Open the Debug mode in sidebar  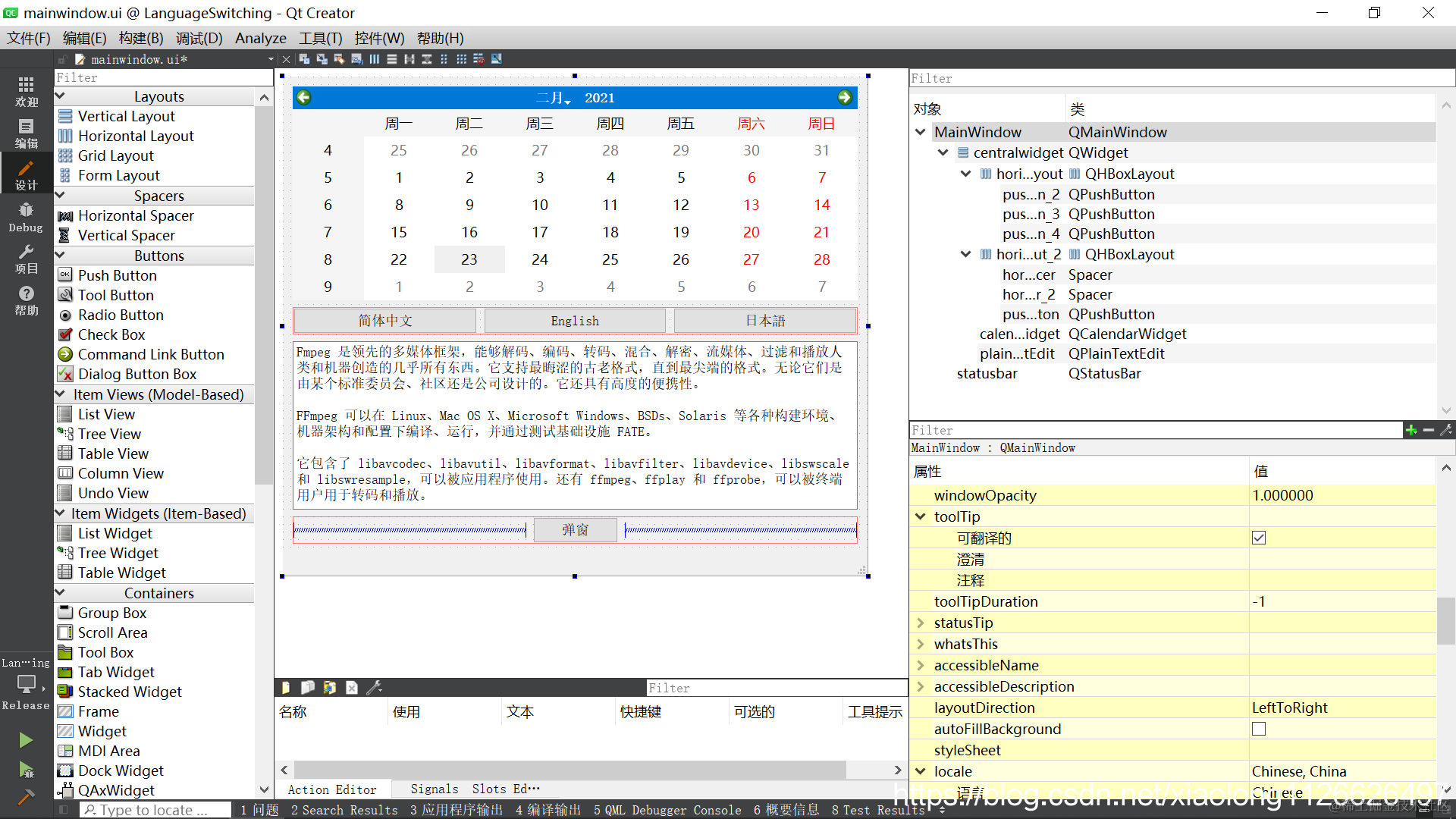(x=26, y=217)
